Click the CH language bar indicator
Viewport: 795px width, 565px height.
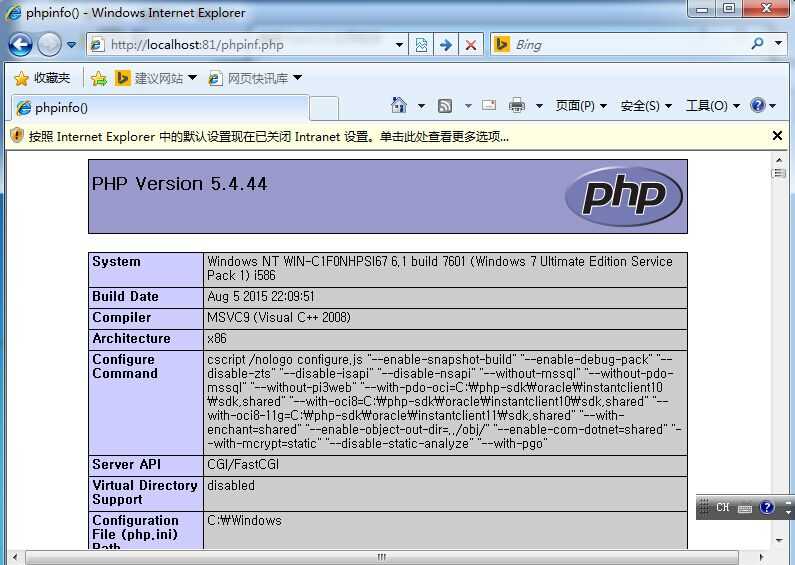pyautogui.click(x=722, y=507)
